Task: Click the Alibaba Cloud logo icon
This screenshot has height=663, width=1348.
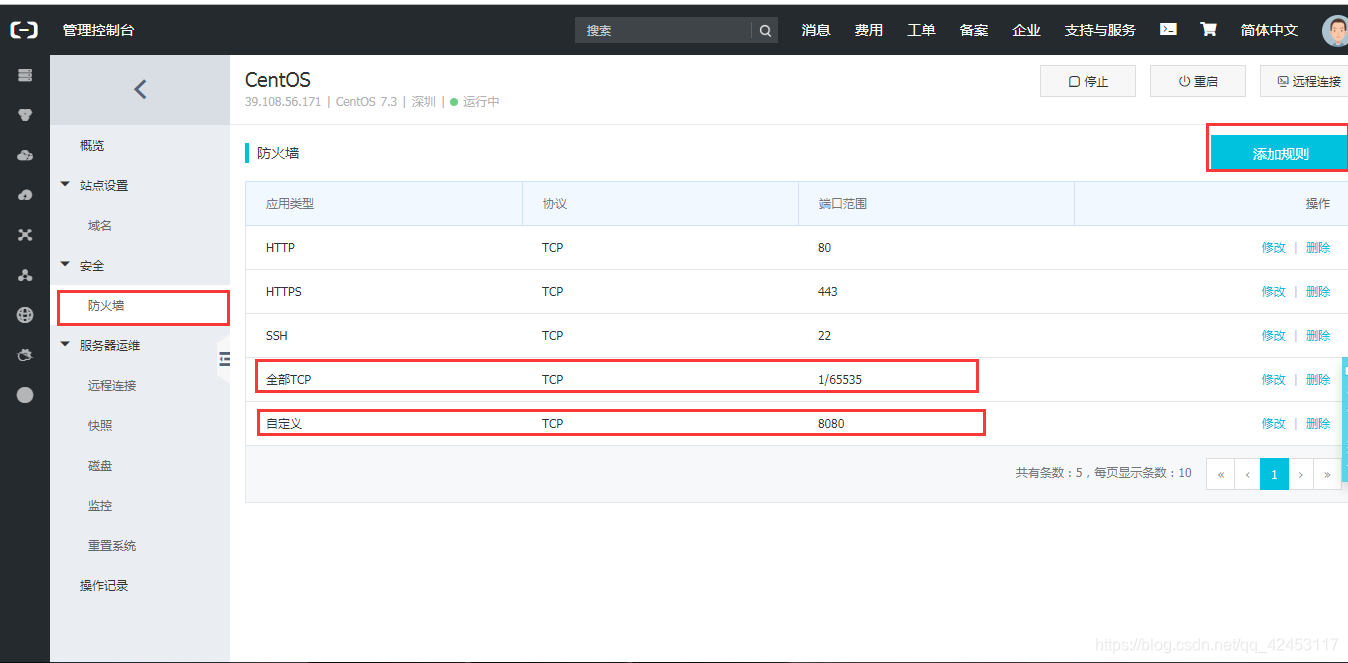Action: click(x=24, y=30)
